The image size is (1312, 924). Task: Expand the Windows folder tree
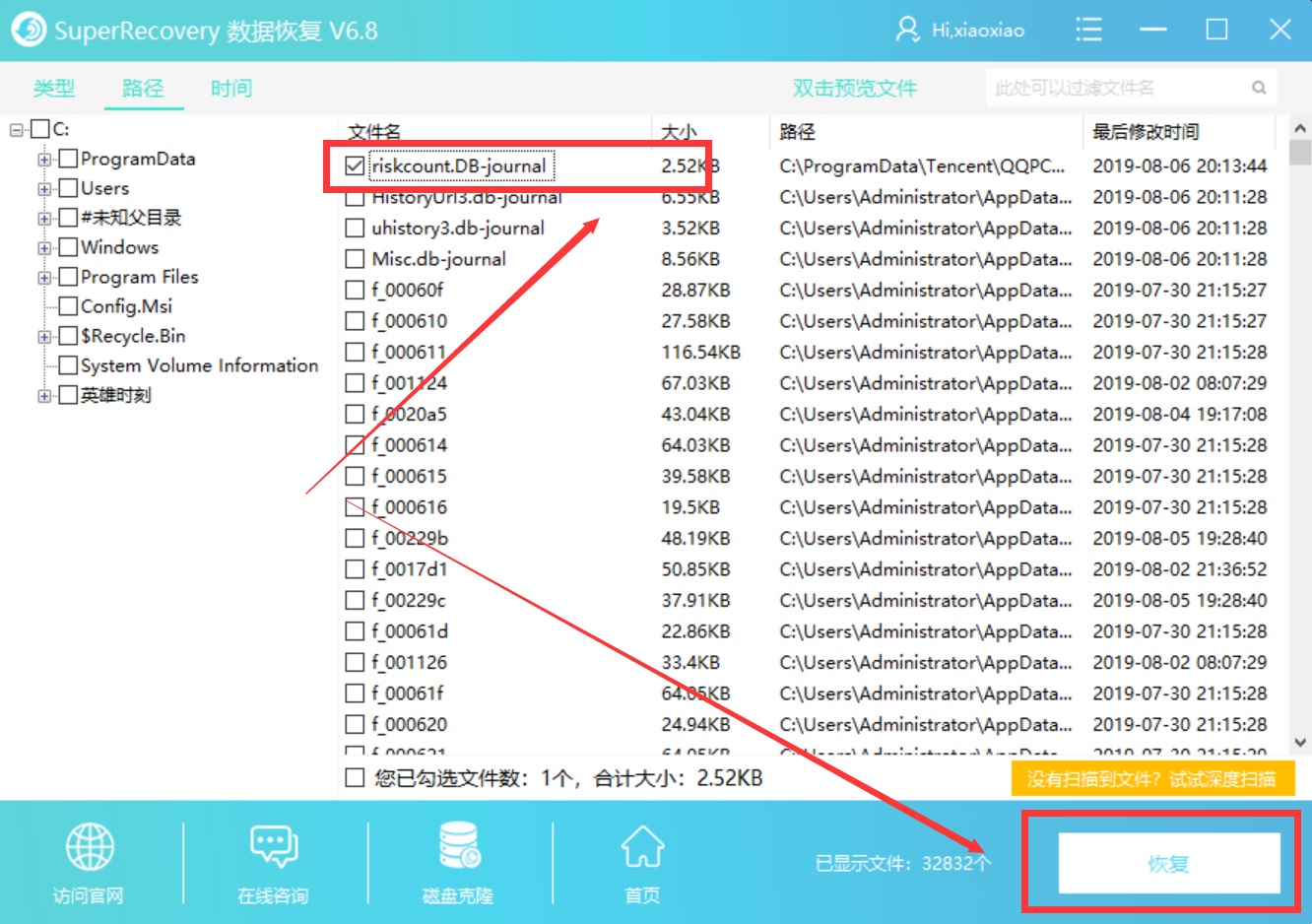click(43, 247)
